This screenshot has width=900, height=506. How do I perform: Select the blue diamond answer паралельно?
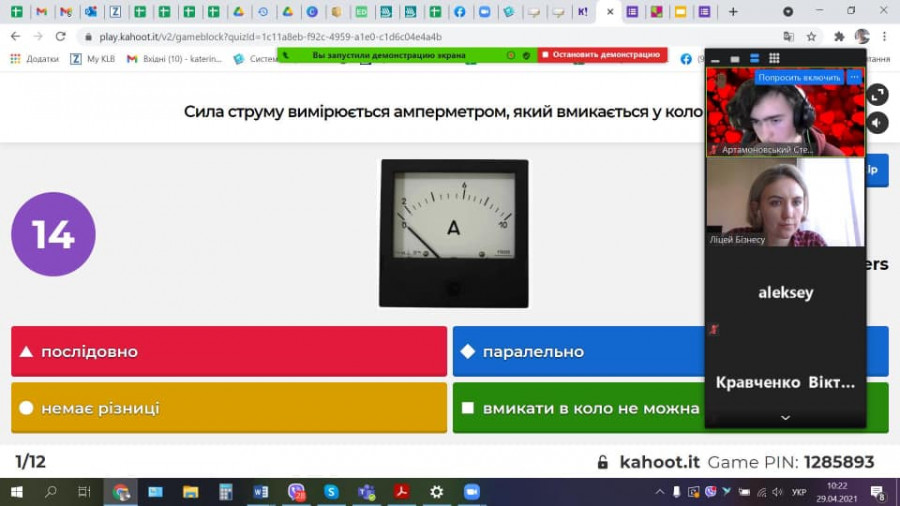(579, 351)
